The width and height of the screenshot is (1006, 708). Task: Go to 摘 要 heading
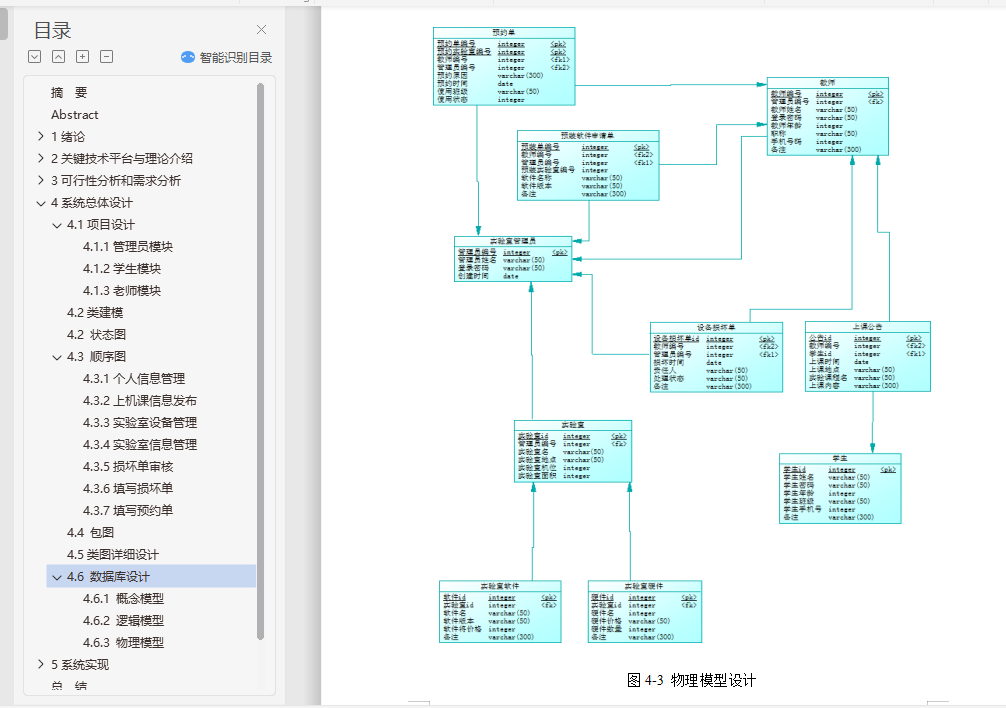pyautogui.click(x=69, y=92)
